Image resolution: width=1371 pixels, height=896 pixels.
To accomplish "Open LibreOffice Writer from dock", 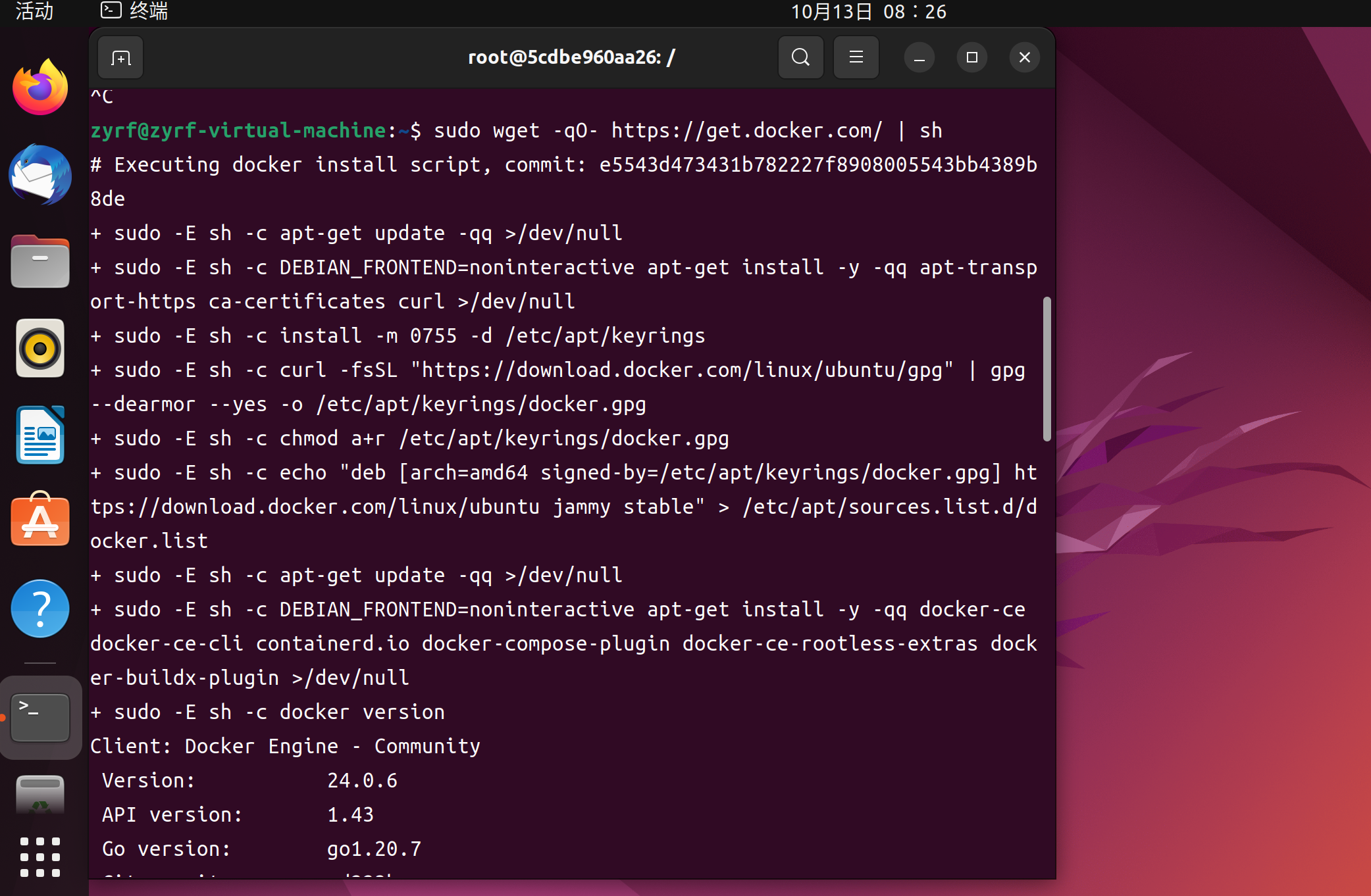I will 40,435.
